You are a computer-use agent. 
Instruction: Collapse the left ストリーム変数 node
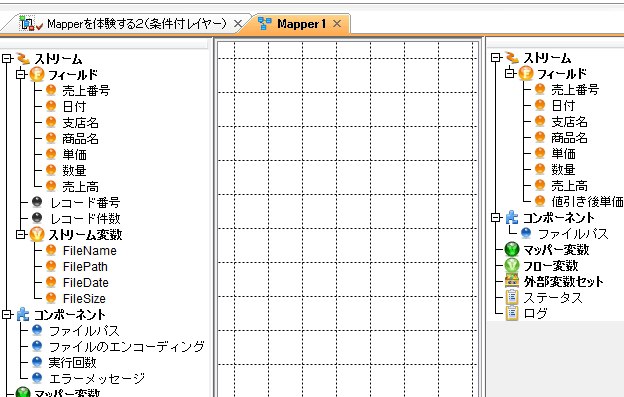pos(21,234)
